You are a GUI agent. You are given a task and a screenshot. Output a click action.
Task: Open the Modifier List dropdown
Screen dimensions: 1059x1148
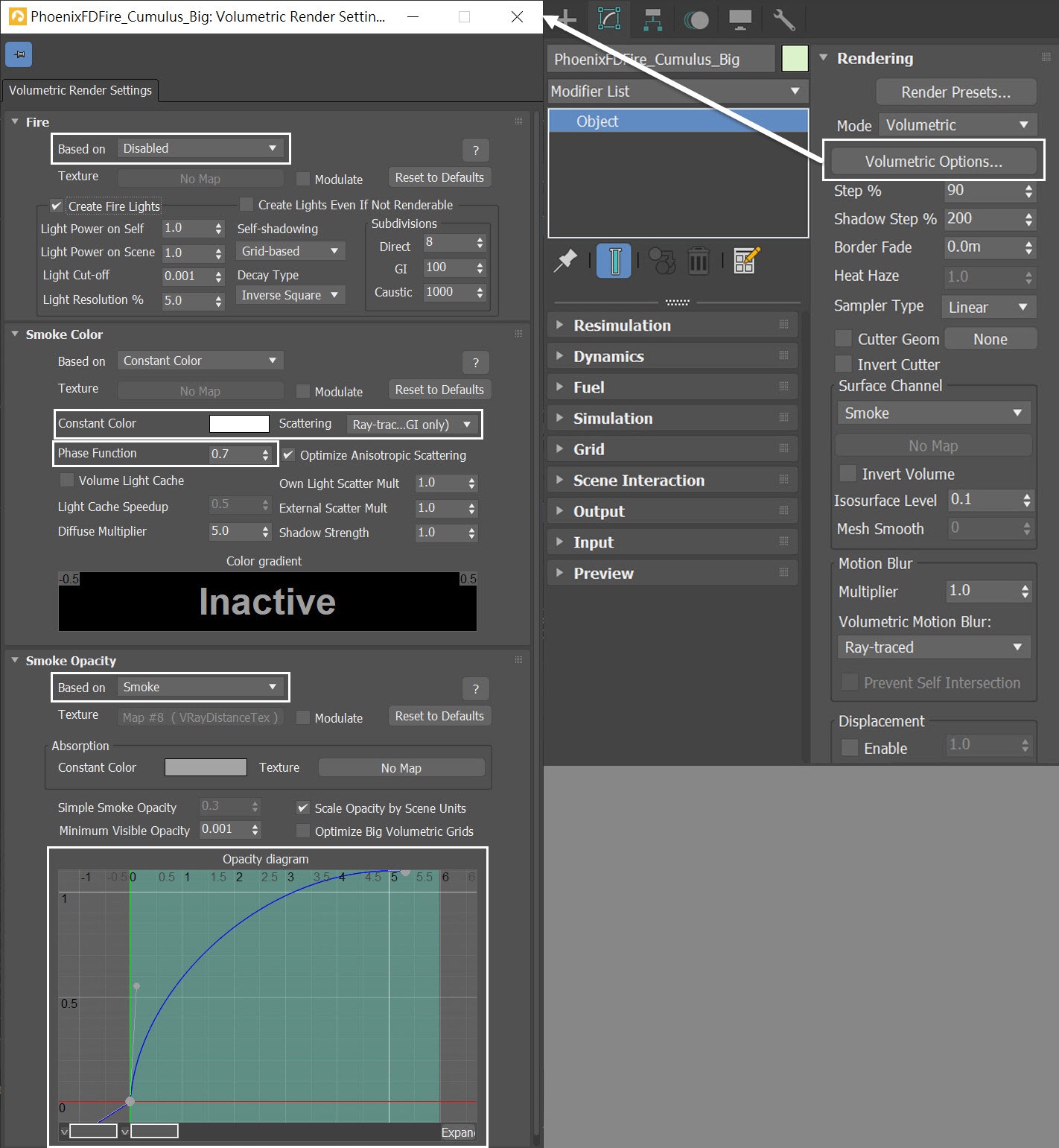click(678, 91)
